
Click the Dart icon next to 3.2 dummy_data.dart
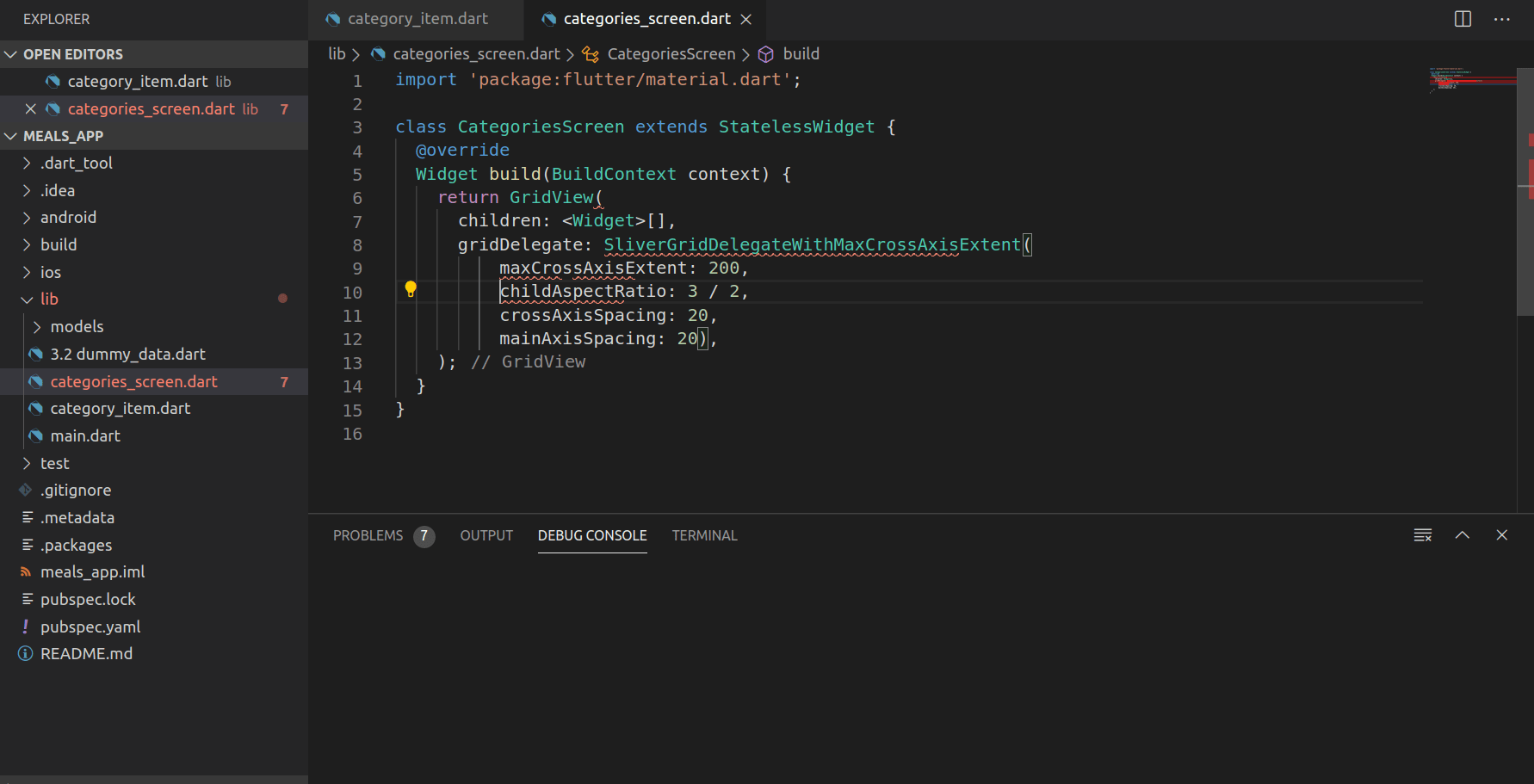(x=35, y=354)
